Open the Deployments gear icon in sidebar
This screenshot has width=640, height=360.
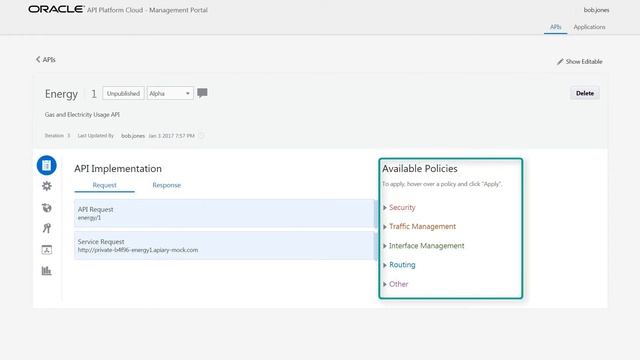pyautogui.click(x=47, y=186)
